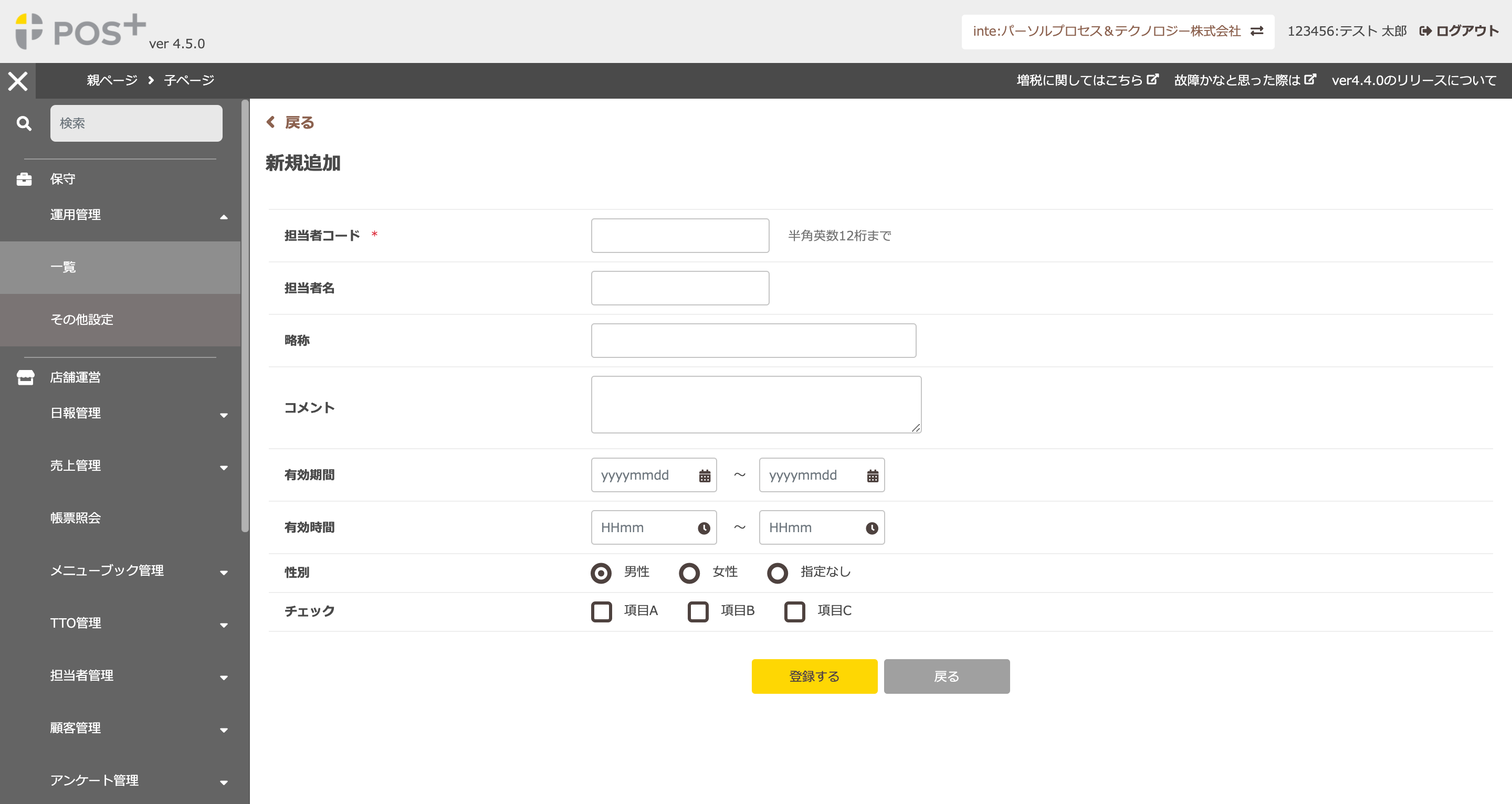
Task: Click the 有効期間 start date field
Action: tap(653, 475)
